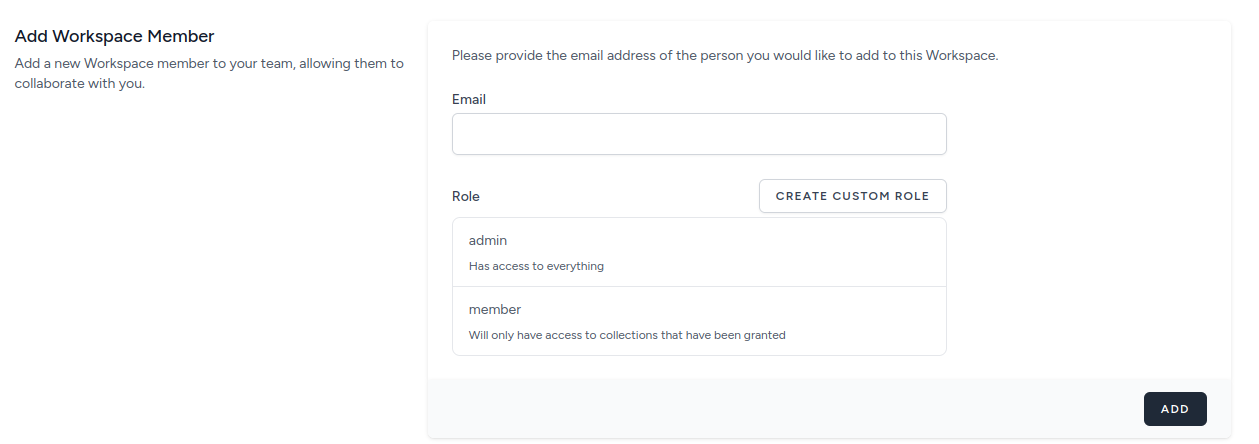Click the 'admin' role title text
This screenshot has width=1259, height=444.
coord(488,241)
